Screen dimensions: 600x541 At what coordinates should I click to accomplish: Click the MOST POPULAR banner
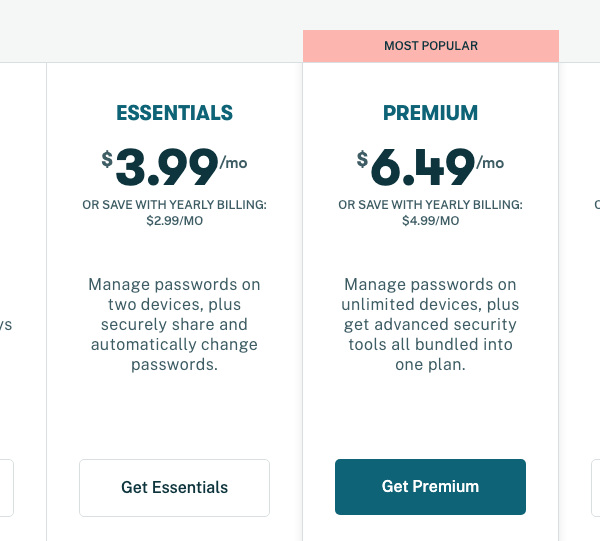coord(430,46)
